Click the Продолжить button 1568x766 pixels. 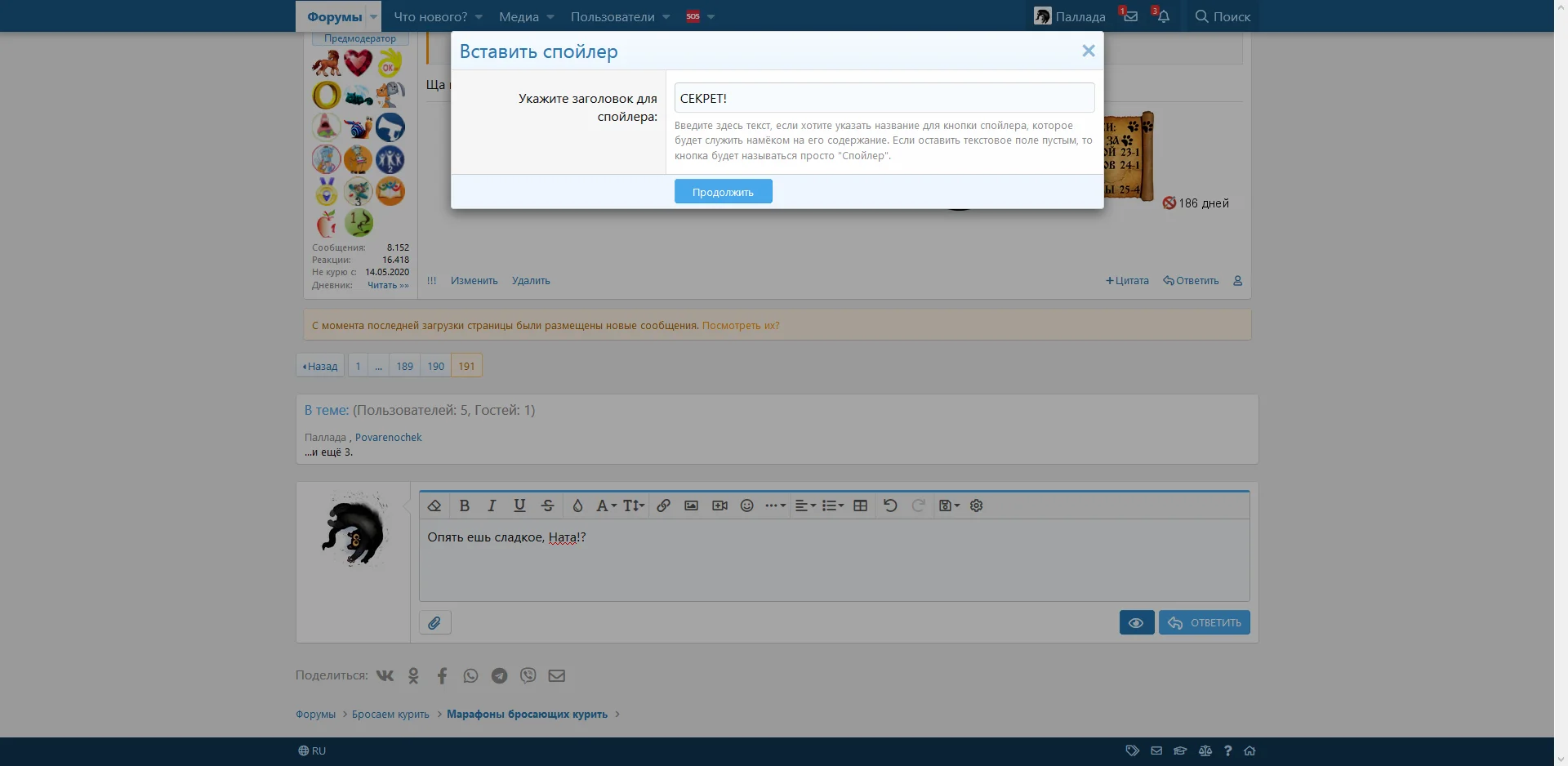(x=723, y=192)
